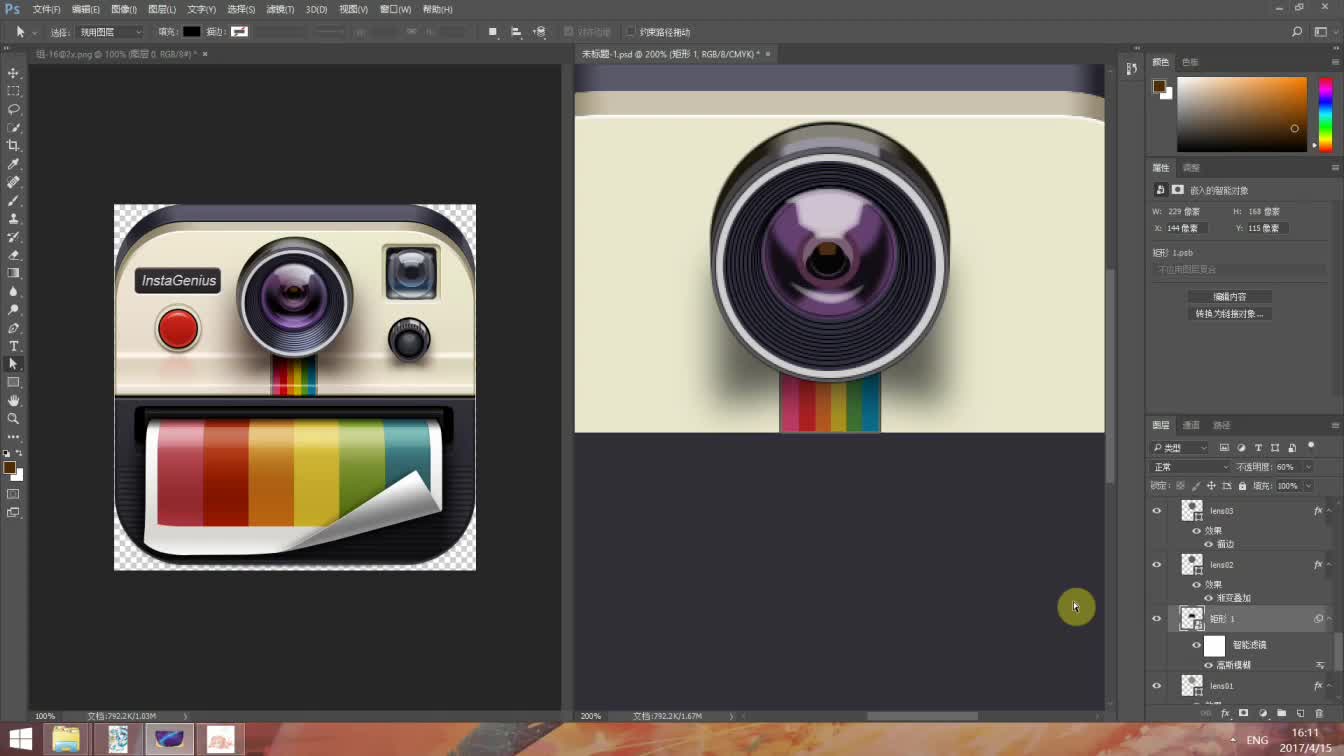Hide the 矩形 1 layer
1344x756 pixels.
click(1157, 619)
